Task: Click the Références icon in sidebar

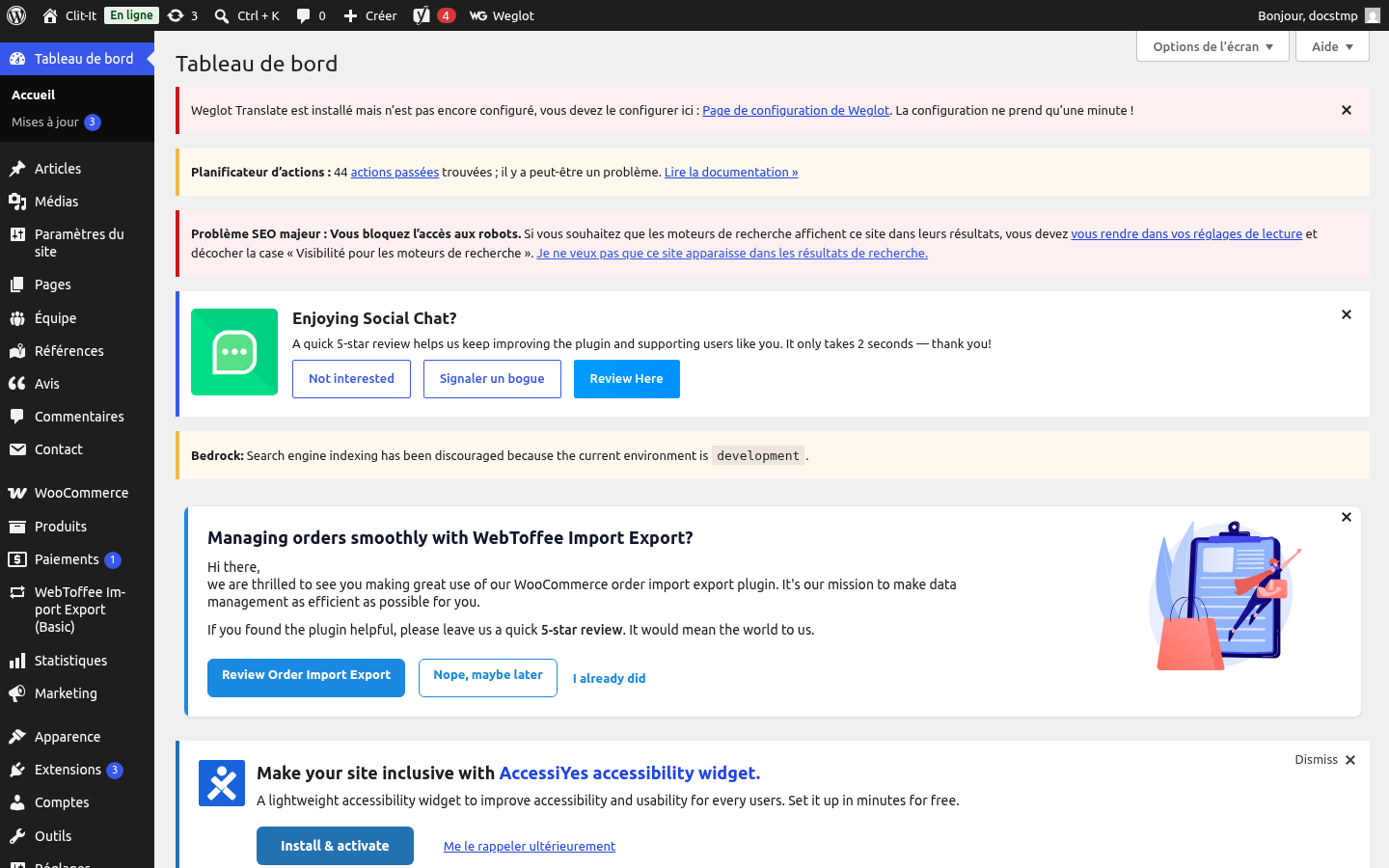Action: (17, 351)
